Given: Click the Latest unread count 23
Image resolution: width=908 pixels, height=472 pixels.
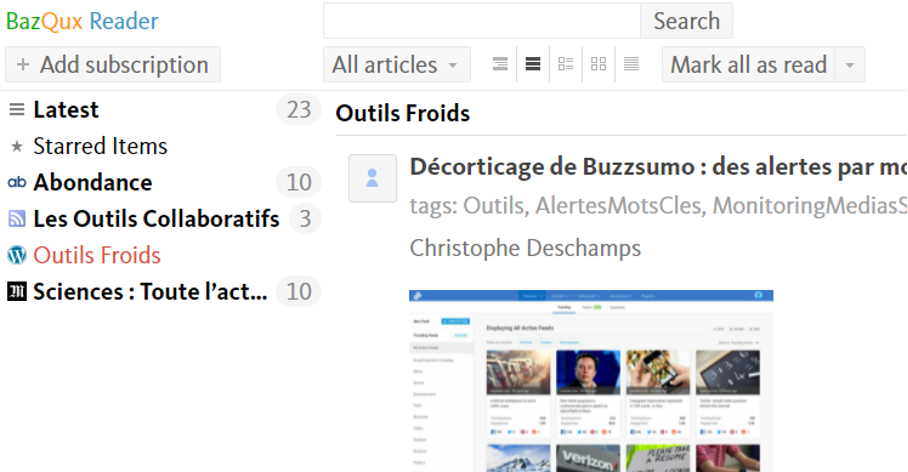Looking at the screenshot, I should [299, 109].
